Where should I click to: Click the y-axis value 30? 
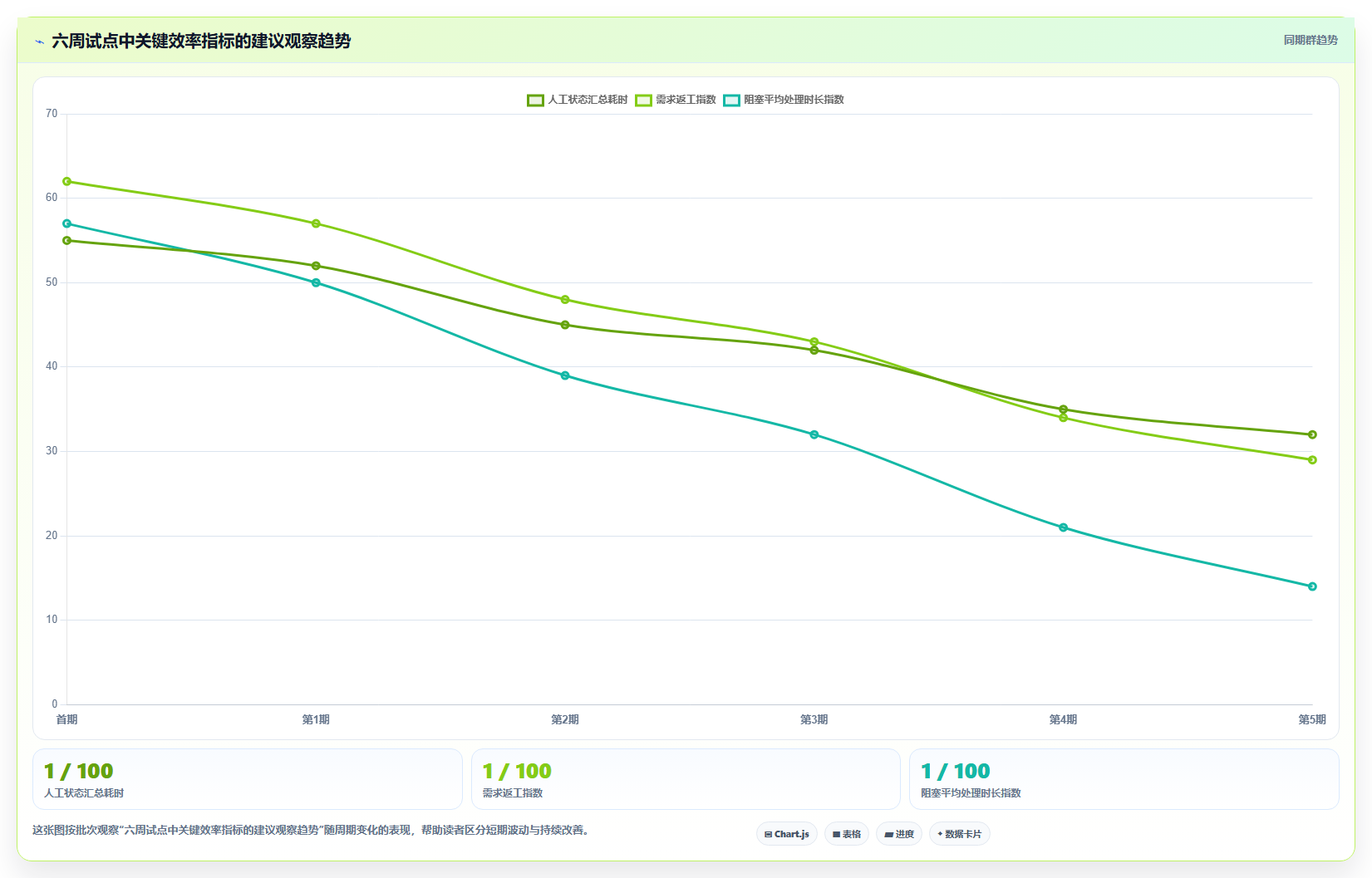pos(52,451)
